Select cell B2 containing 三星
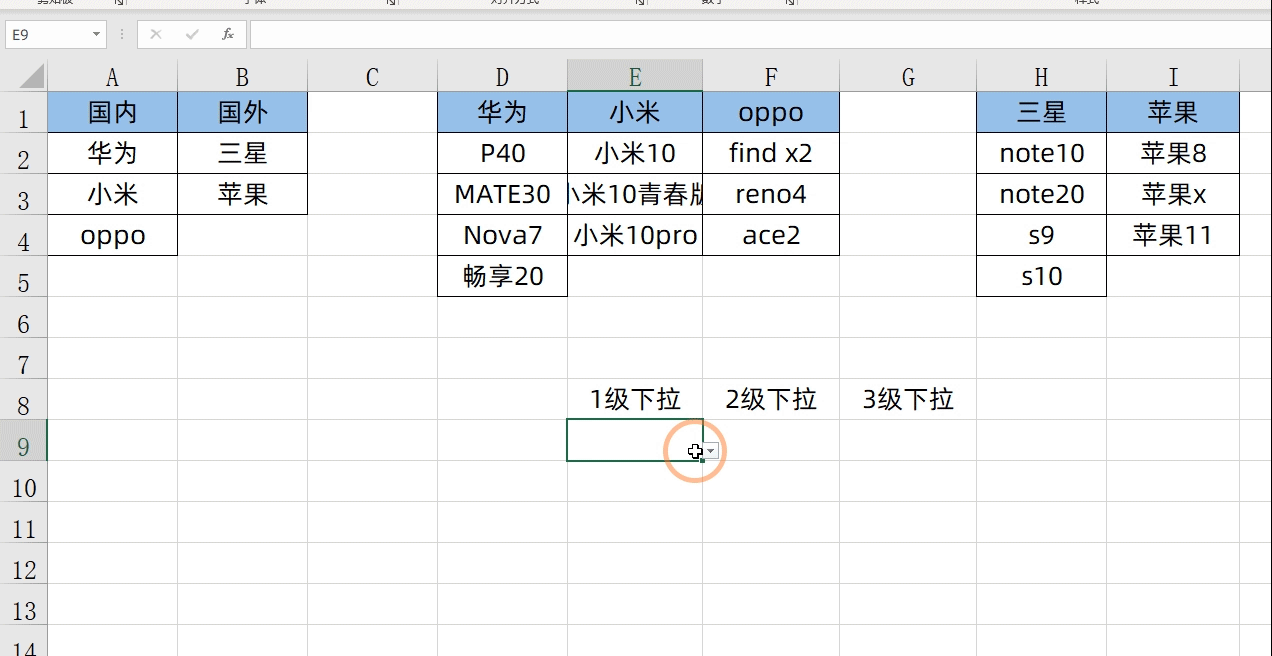This screenshot has width=1272, height=656. [x=242, y=153]
